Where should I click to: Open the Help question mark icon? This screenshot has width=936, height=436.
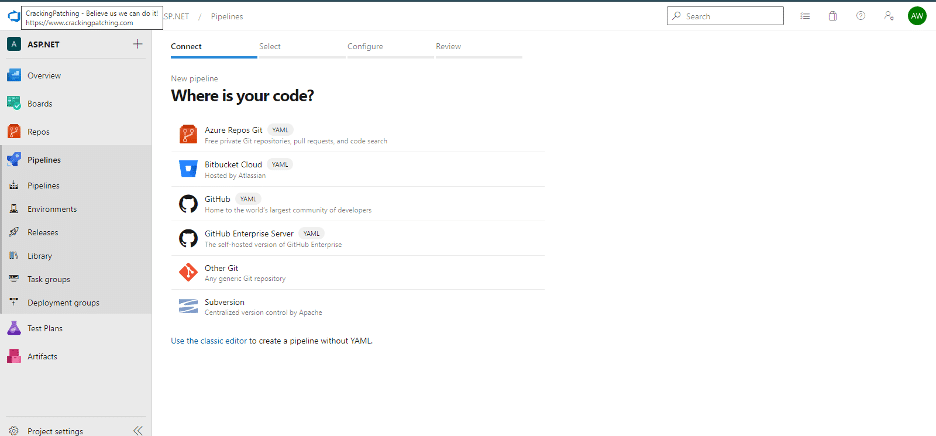(x=860, y=16)
